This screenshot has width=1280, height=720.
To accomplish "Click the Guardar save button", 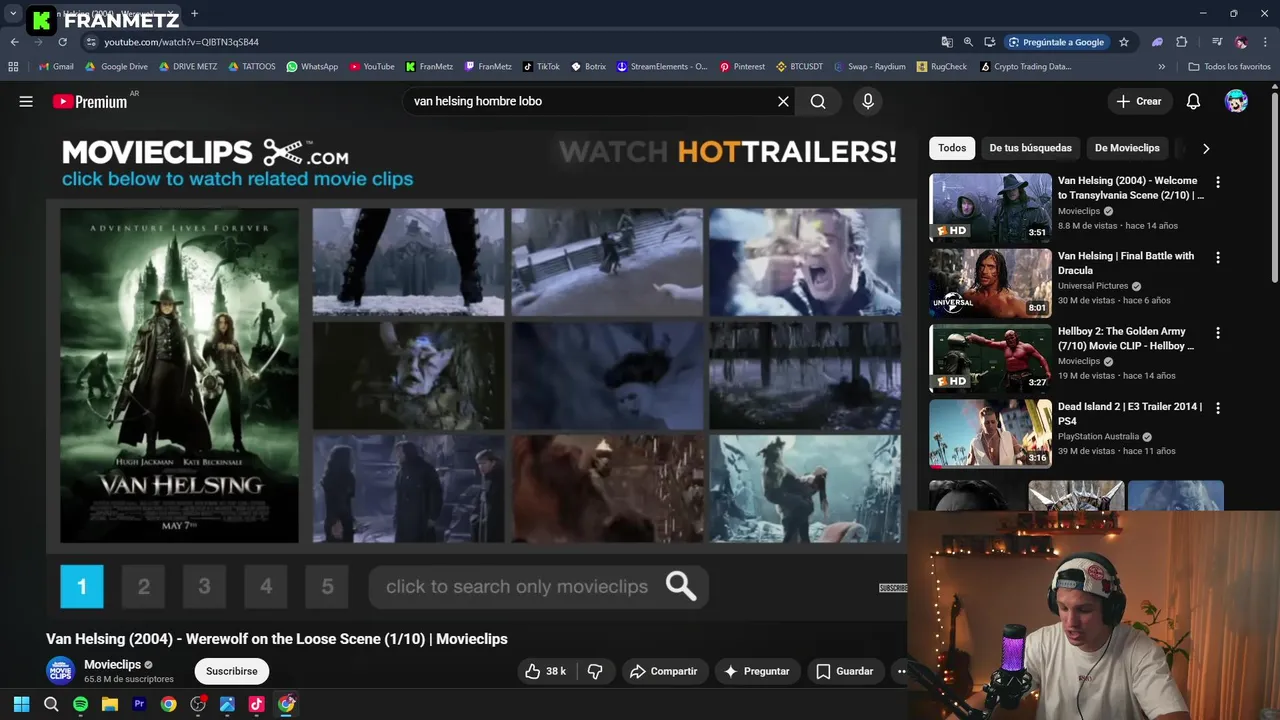I will click(844, 671).
